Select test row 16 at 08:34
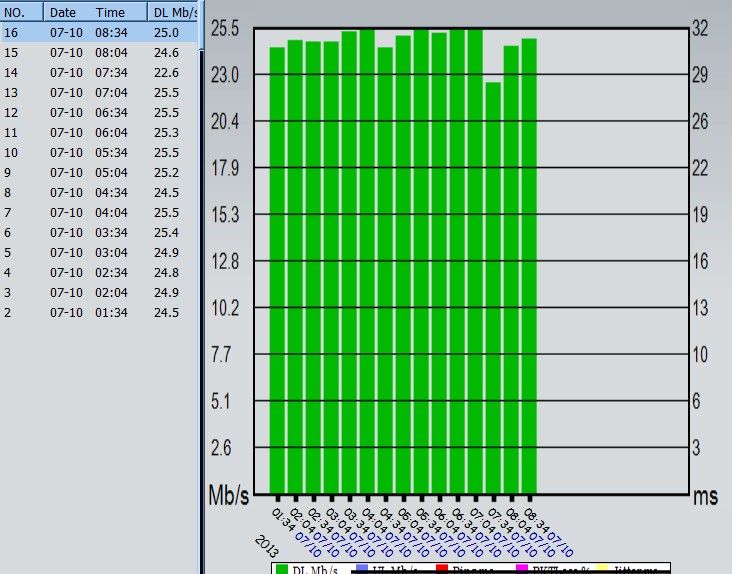This screenshot has width=732, height=574. 99,33
